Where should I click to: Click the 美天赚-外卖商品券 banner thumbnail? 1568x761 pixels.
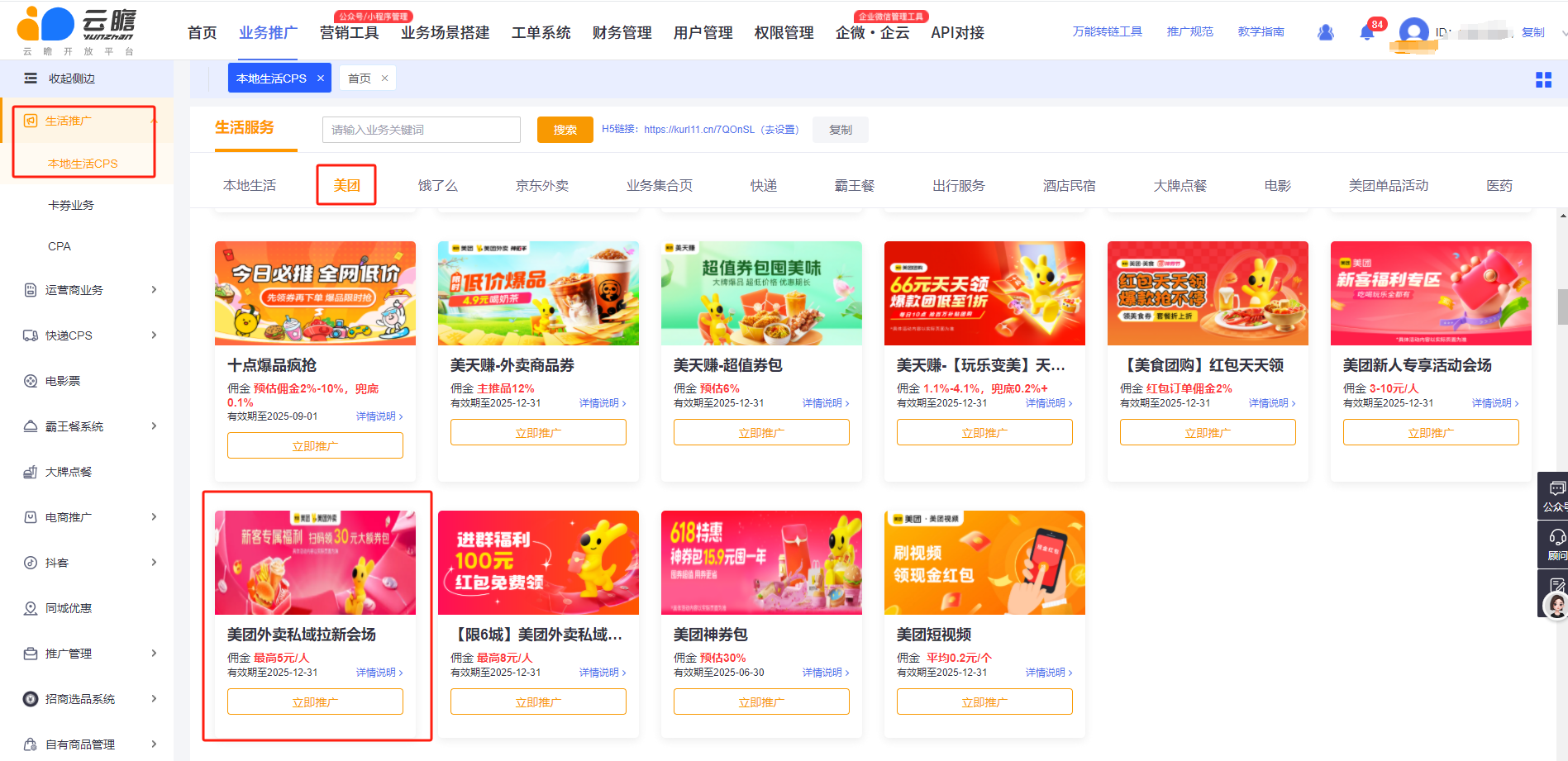tap(538, 293)
